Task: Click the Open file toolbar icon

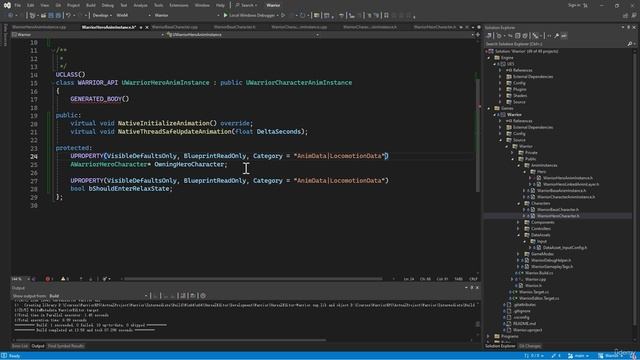Action: [43, 16]
